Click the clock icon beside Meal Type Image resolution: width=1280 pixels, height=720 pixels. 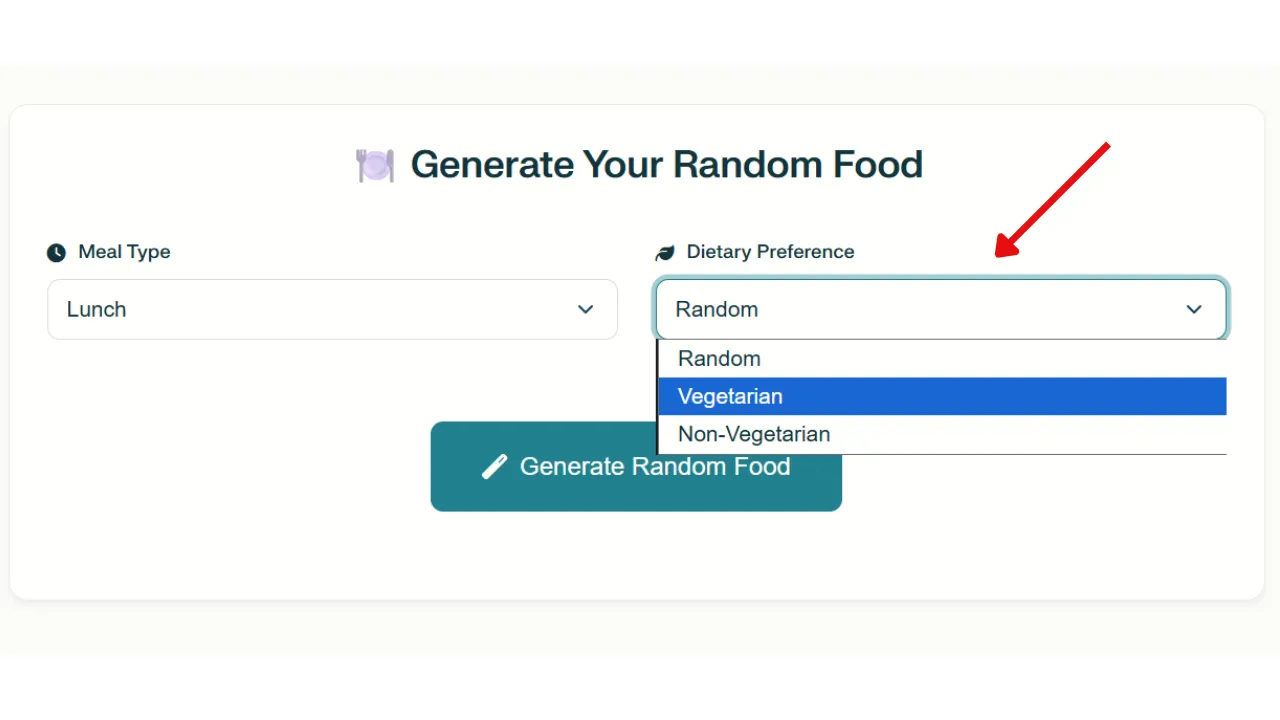57,252
